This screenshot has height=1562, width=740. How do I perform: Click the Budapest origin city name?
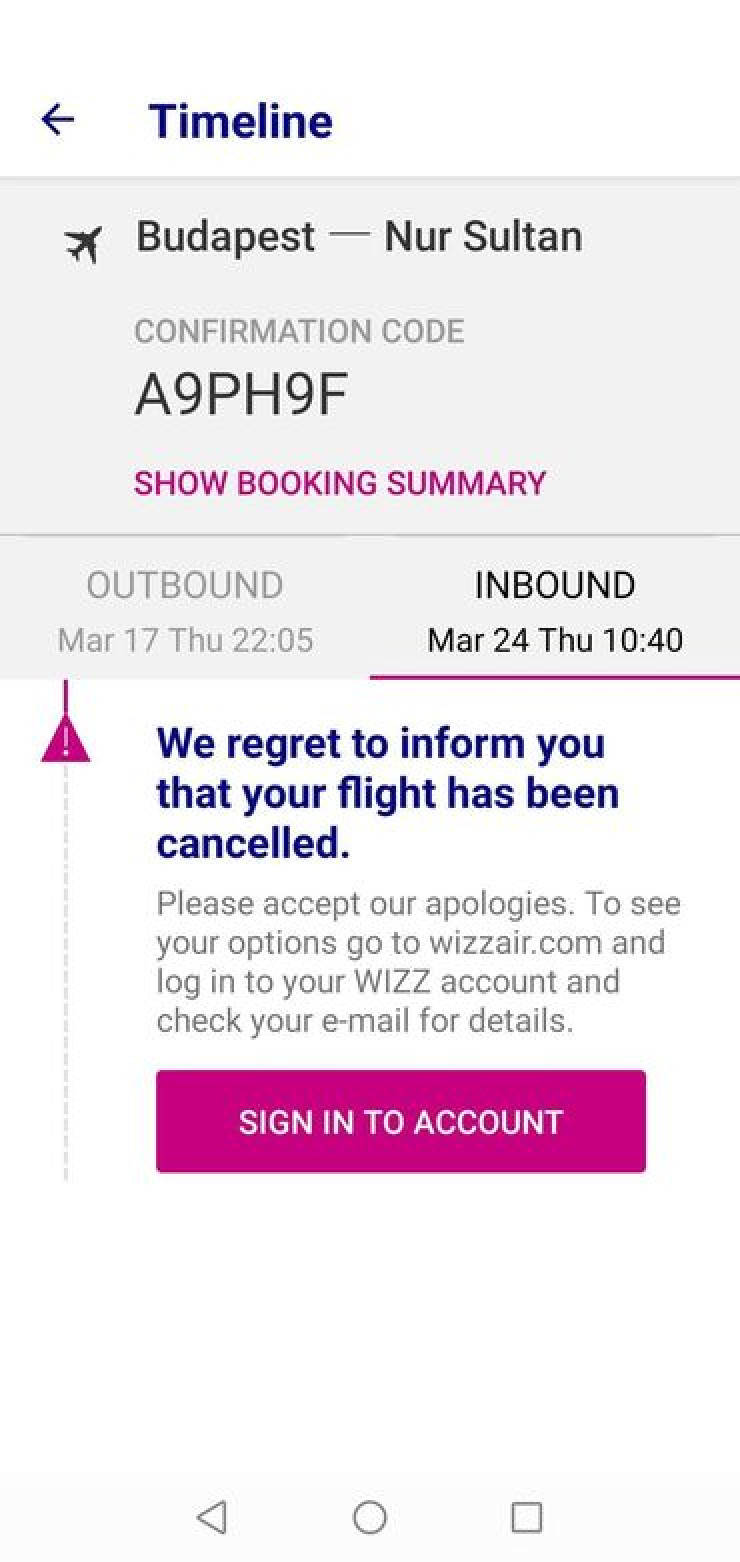click(x=226, y=237)
